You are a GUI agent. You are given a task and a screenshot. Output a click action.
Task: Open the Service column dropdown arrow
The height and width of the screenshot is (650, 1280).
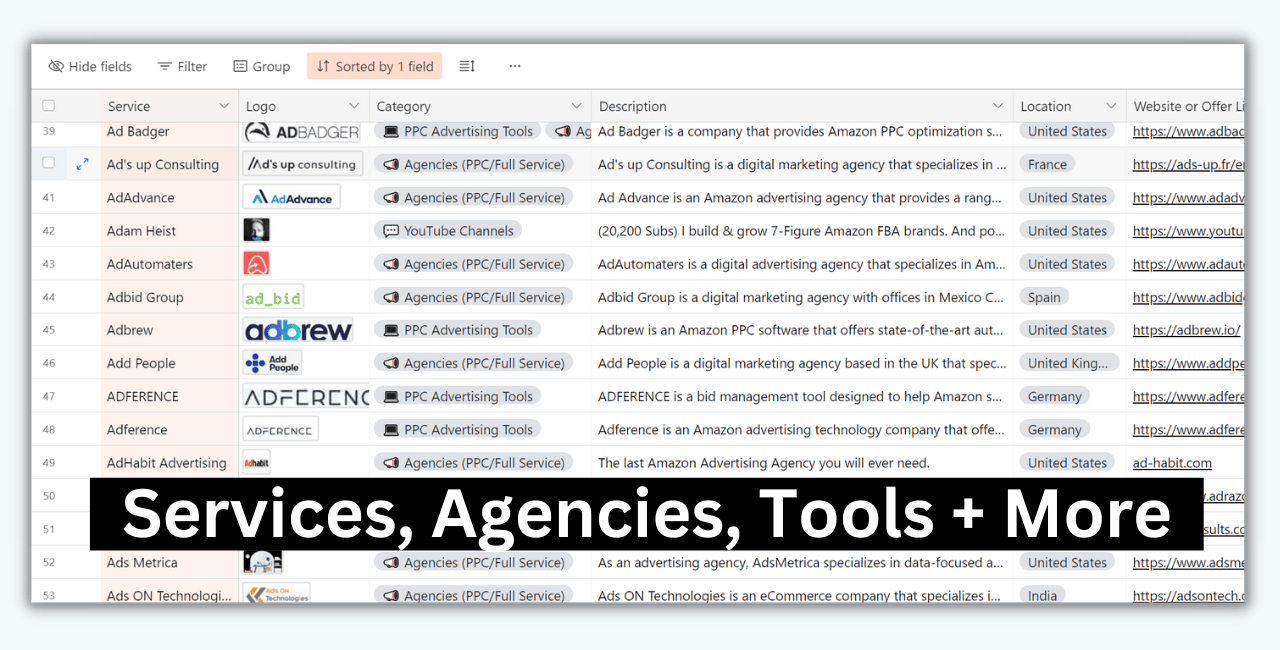[x=224, y=106]
